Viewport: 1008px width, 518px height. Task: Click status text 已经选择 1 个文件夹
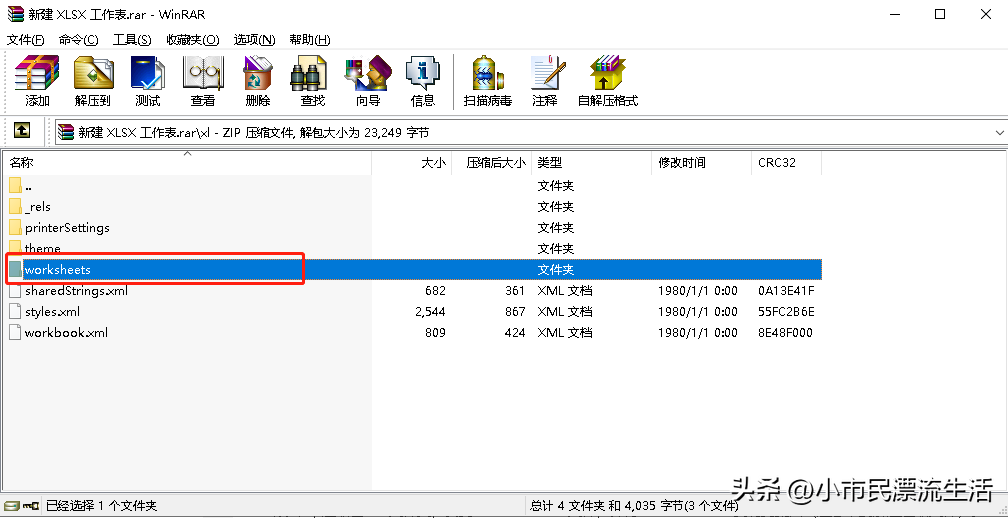[101, 506]
